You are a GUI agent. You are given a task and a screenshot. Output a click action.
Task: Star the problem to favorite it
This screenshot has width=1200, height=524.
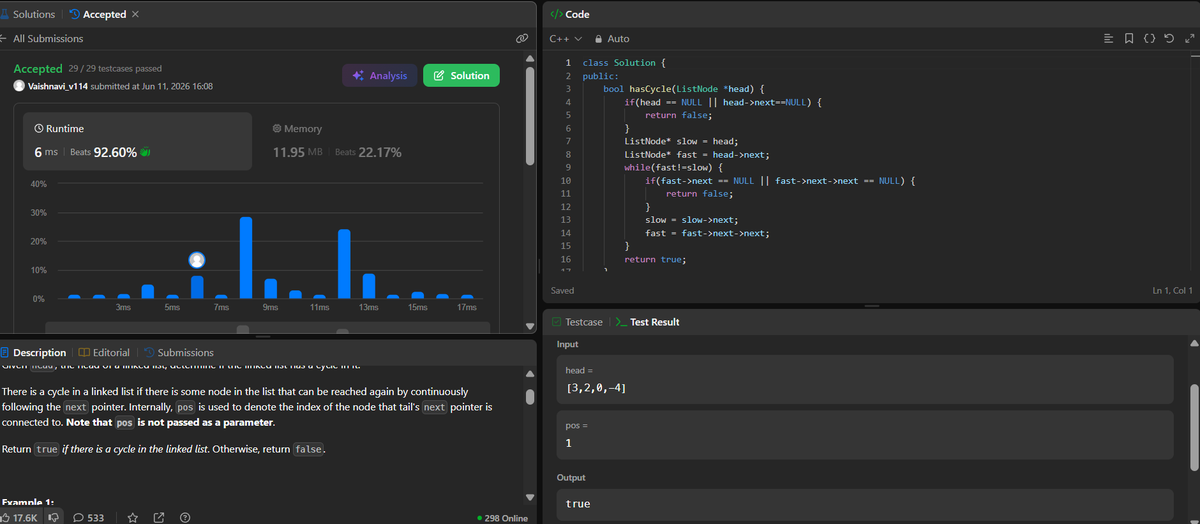(132, 517)
